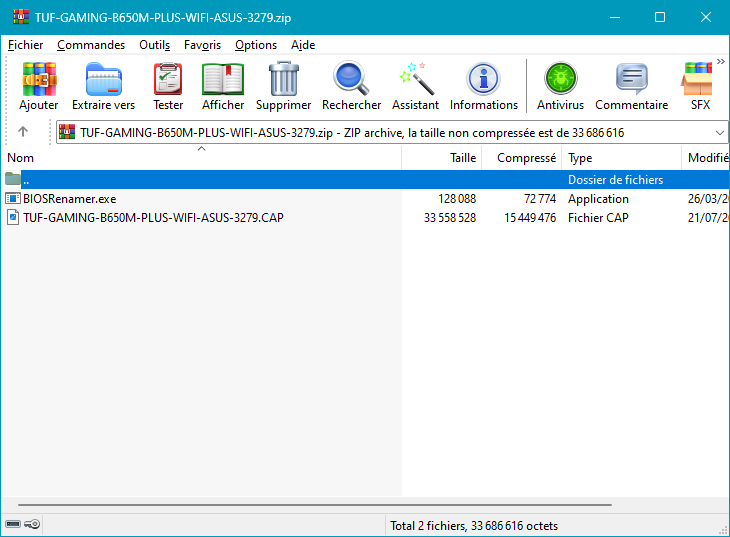Viewport: 730px width, 537px height.
Task: Click the disk drive status bar icon
Action: (13, 524)
